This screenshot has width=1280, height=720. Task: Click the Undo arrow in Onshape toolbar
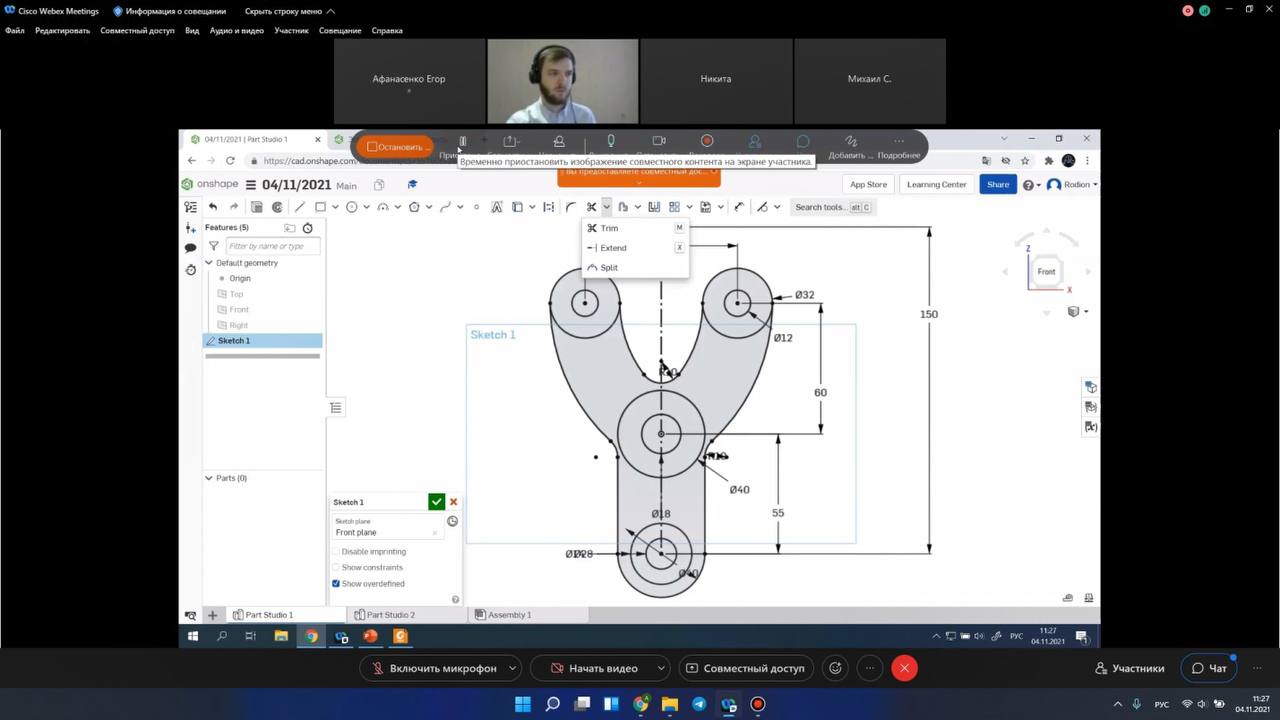click(213, 207)
